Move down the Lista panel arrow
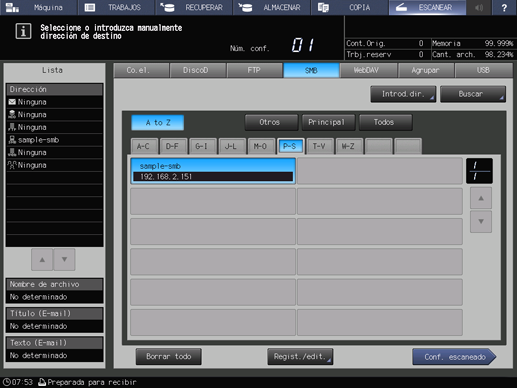517x388 pixels. [x=64, y=259]
